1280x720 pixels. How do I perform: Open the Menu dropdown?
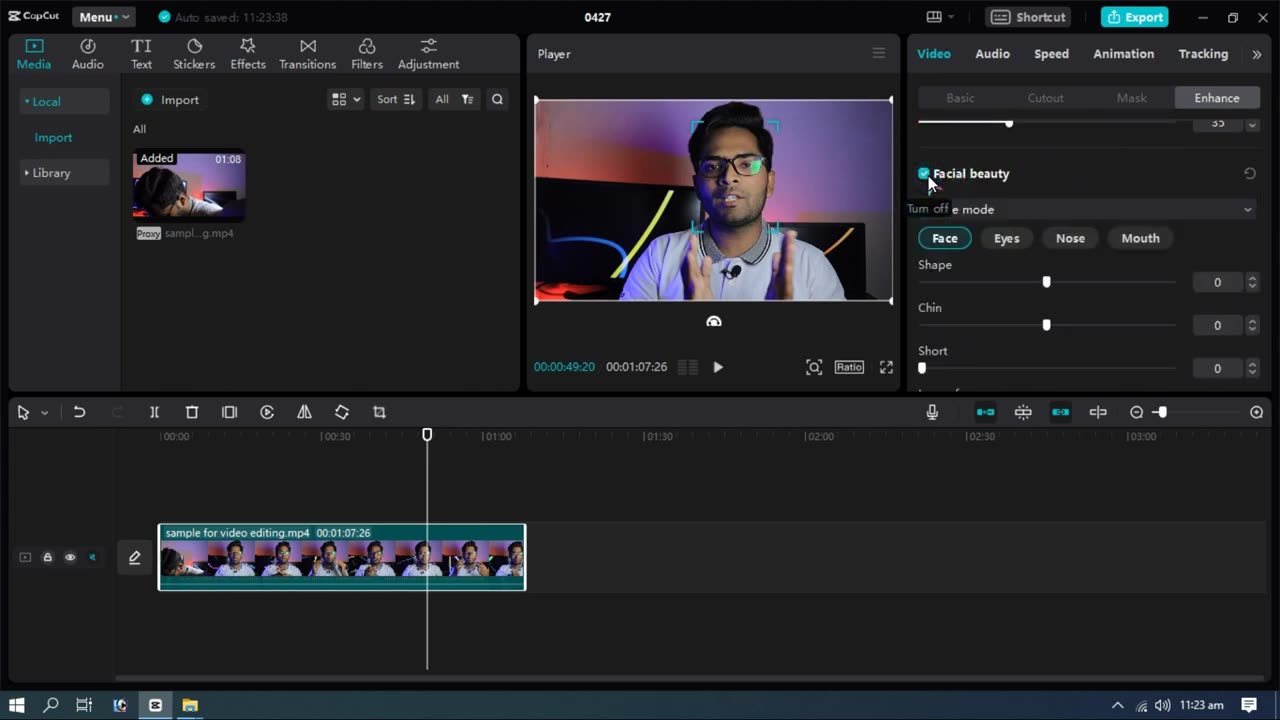point(103,17)
